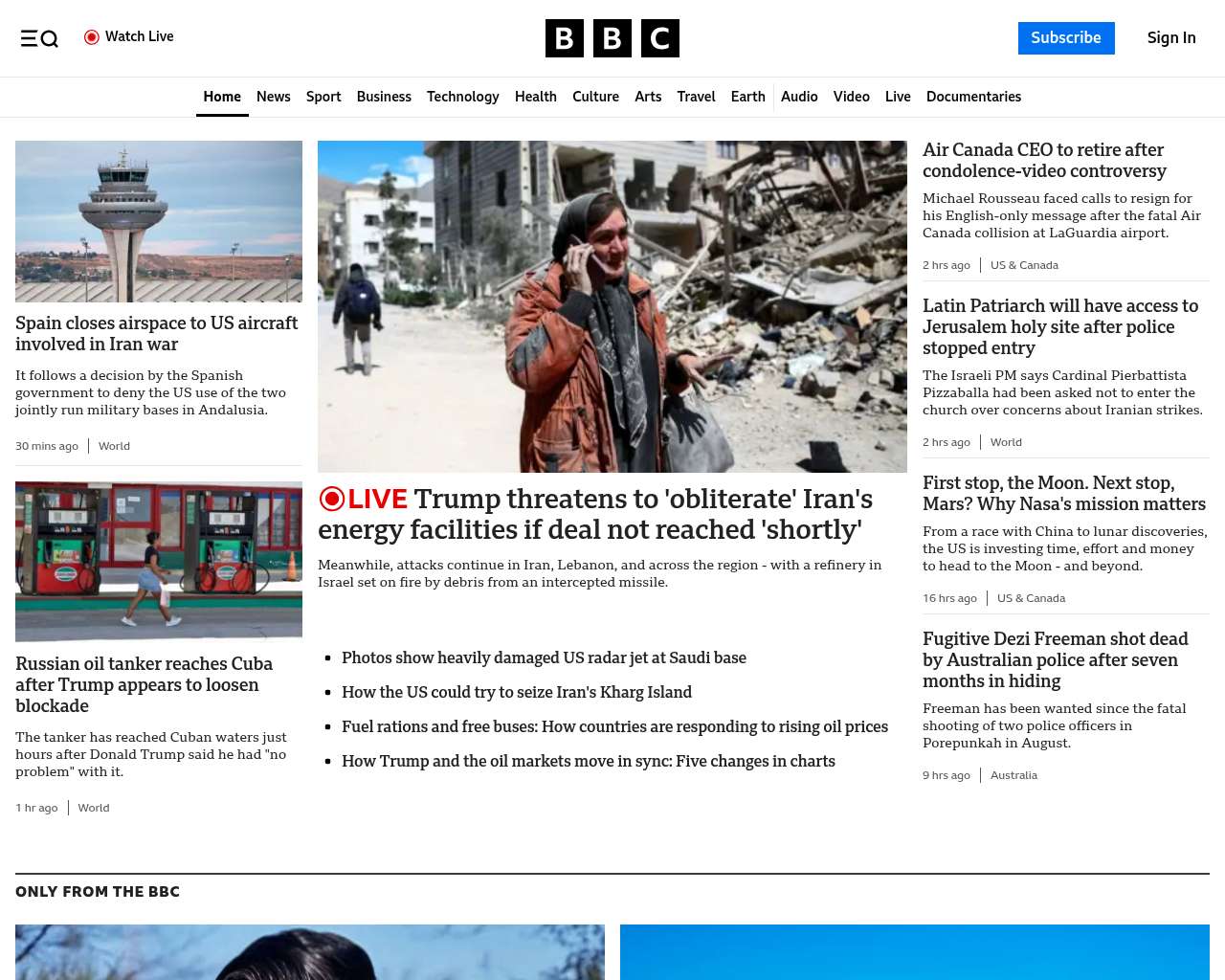Open 'How Trump and the oil markets move in sync'
The width and height of the screenshot is (1225, 980).
(589, 762)
